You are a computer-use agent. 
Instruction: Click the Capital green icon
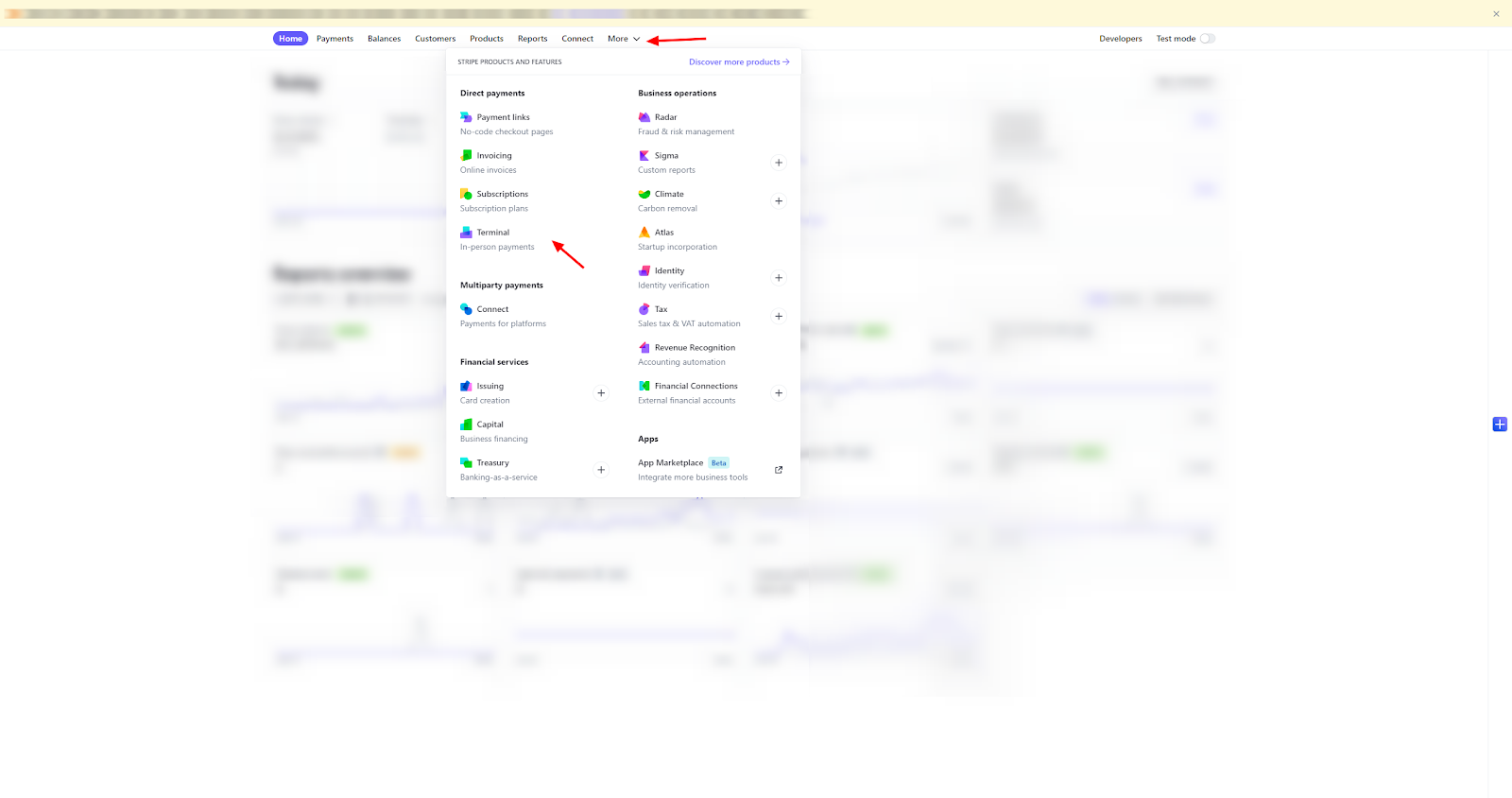466,425
